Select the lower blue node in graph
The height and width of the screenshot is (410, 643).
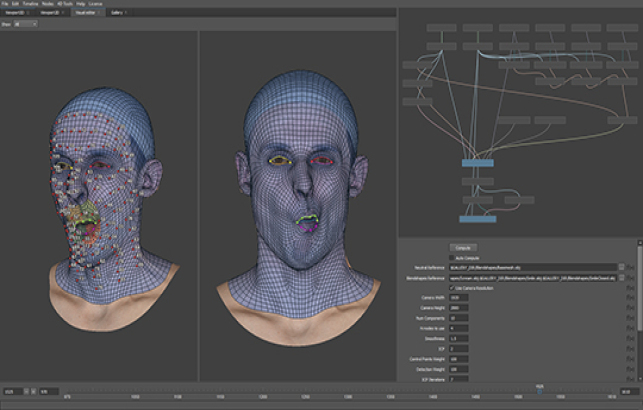click(x=477, y=218)
